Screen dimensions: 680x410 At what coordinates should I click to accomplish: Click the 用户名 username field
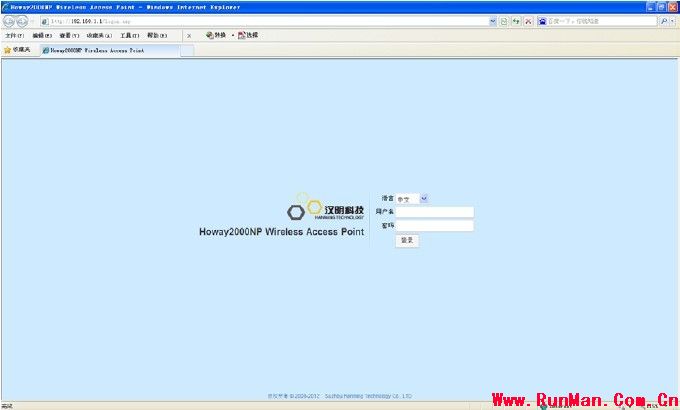click(x=435, y=212)
